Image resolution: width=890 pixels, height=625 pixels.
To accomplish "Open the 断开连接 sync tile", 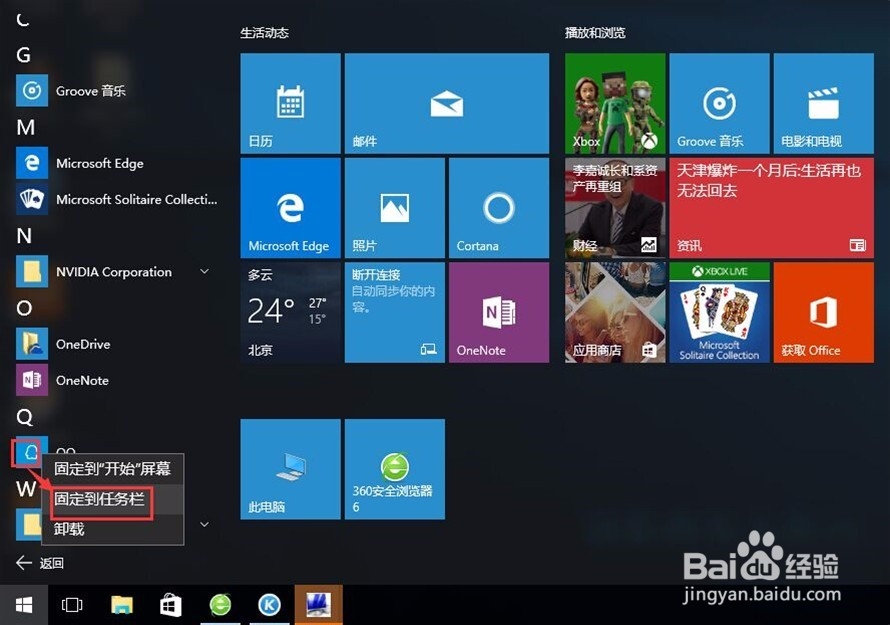I will (394, 312).
